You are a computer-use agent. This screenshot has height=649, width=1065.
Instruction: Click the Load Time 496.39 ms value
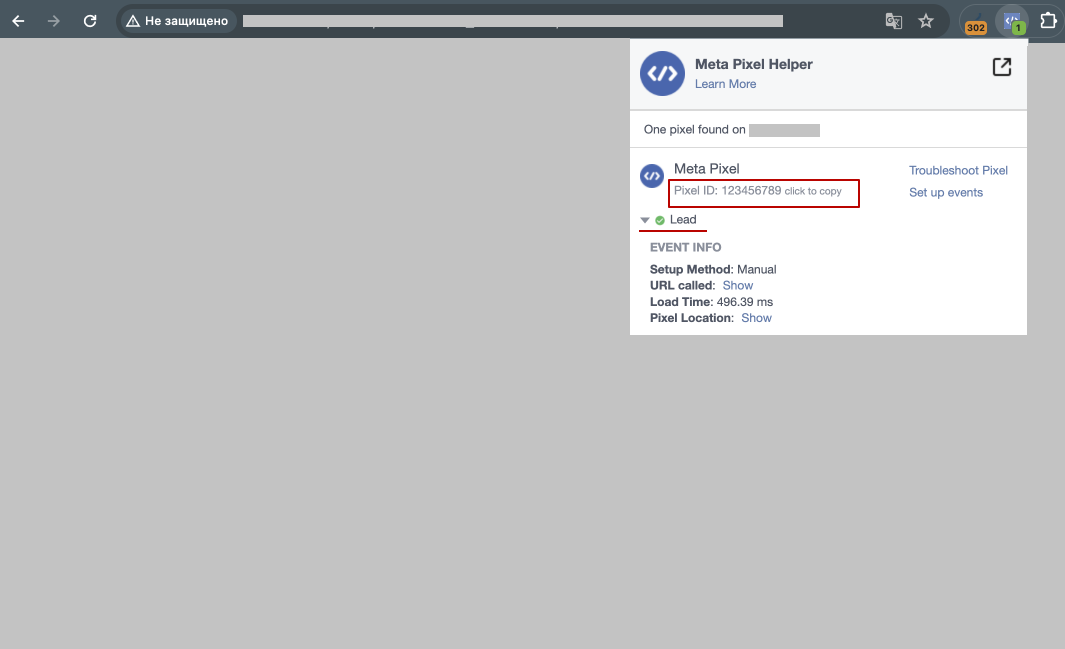point(744,302)
